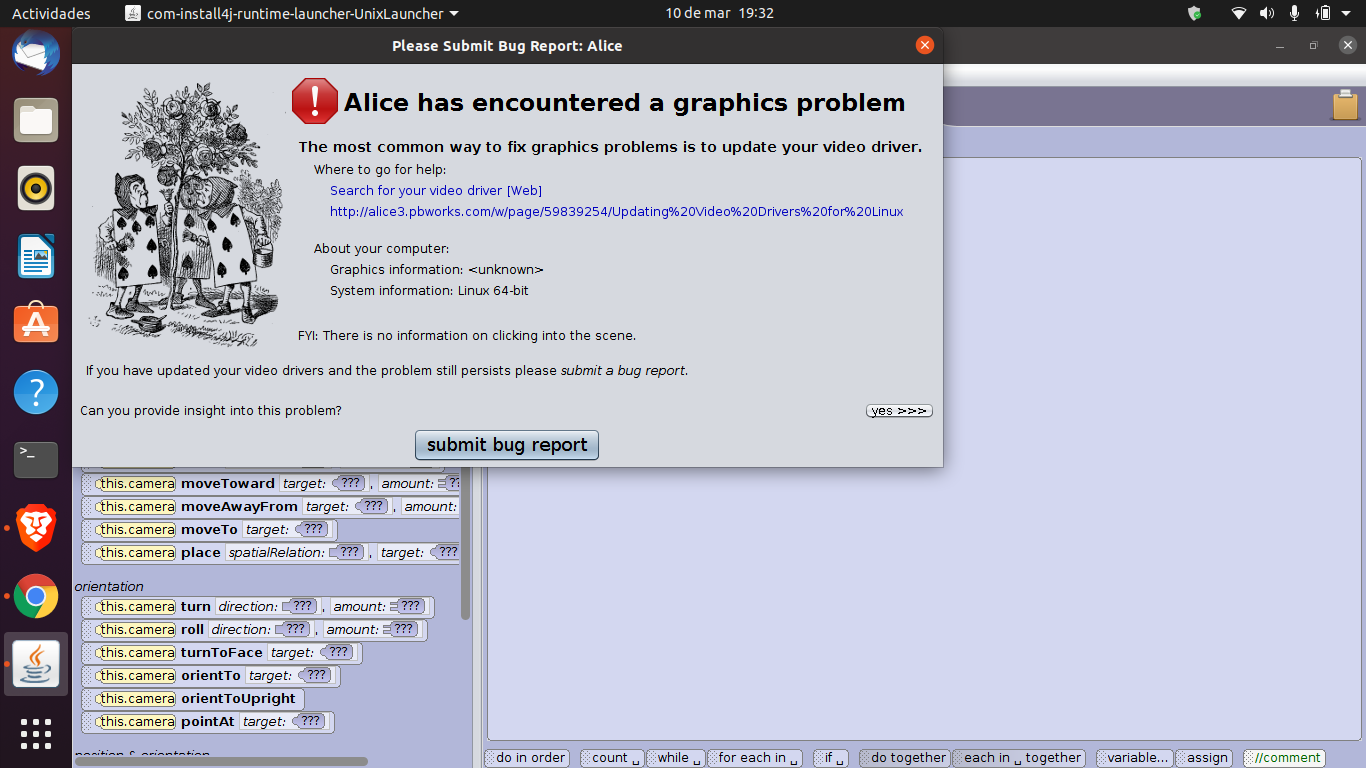1366x768 pixels.
Task: Open the Actividades overview
Action: pyautogui.click(x=51, y=13)
